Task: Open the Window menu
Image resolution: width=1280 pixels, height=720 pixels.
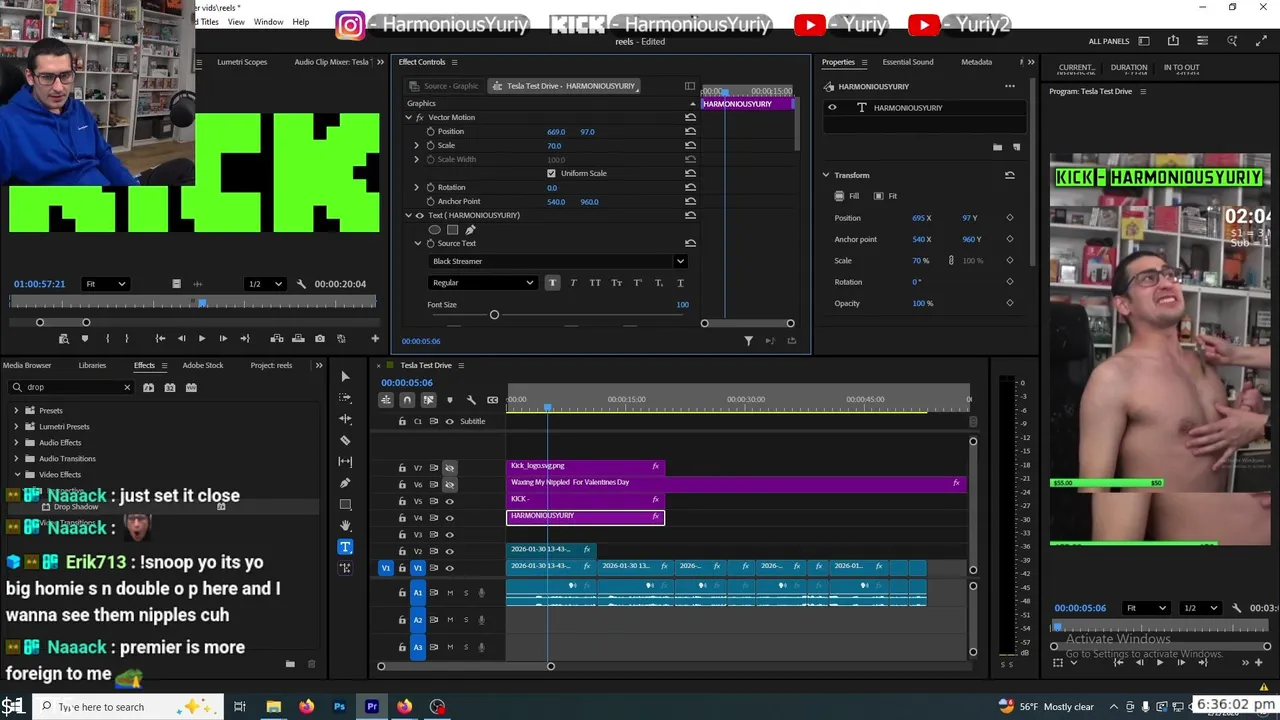Action: pyautogui.click(x=268, y=22)
